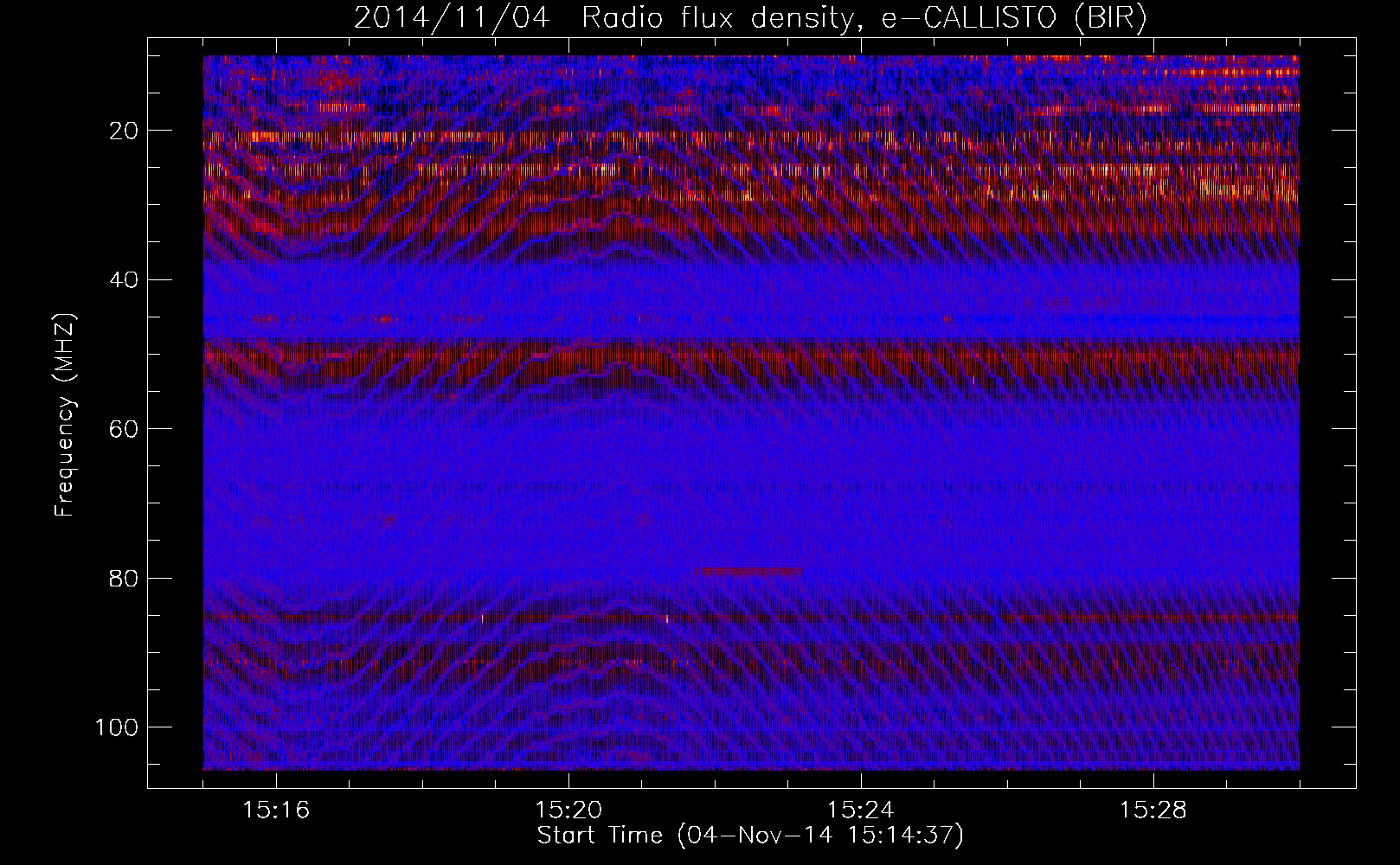Click the 80 MHz frequency tick label

125,578
